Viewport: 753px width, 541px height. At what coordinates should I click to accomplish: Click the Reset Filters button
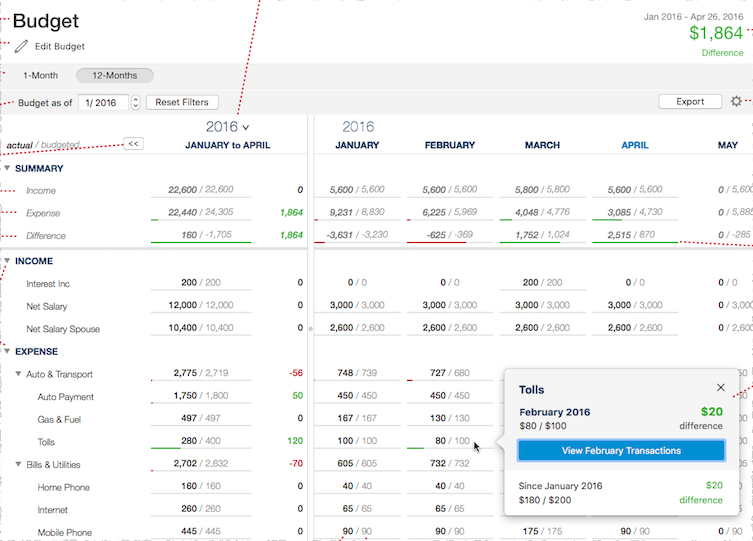182,102
